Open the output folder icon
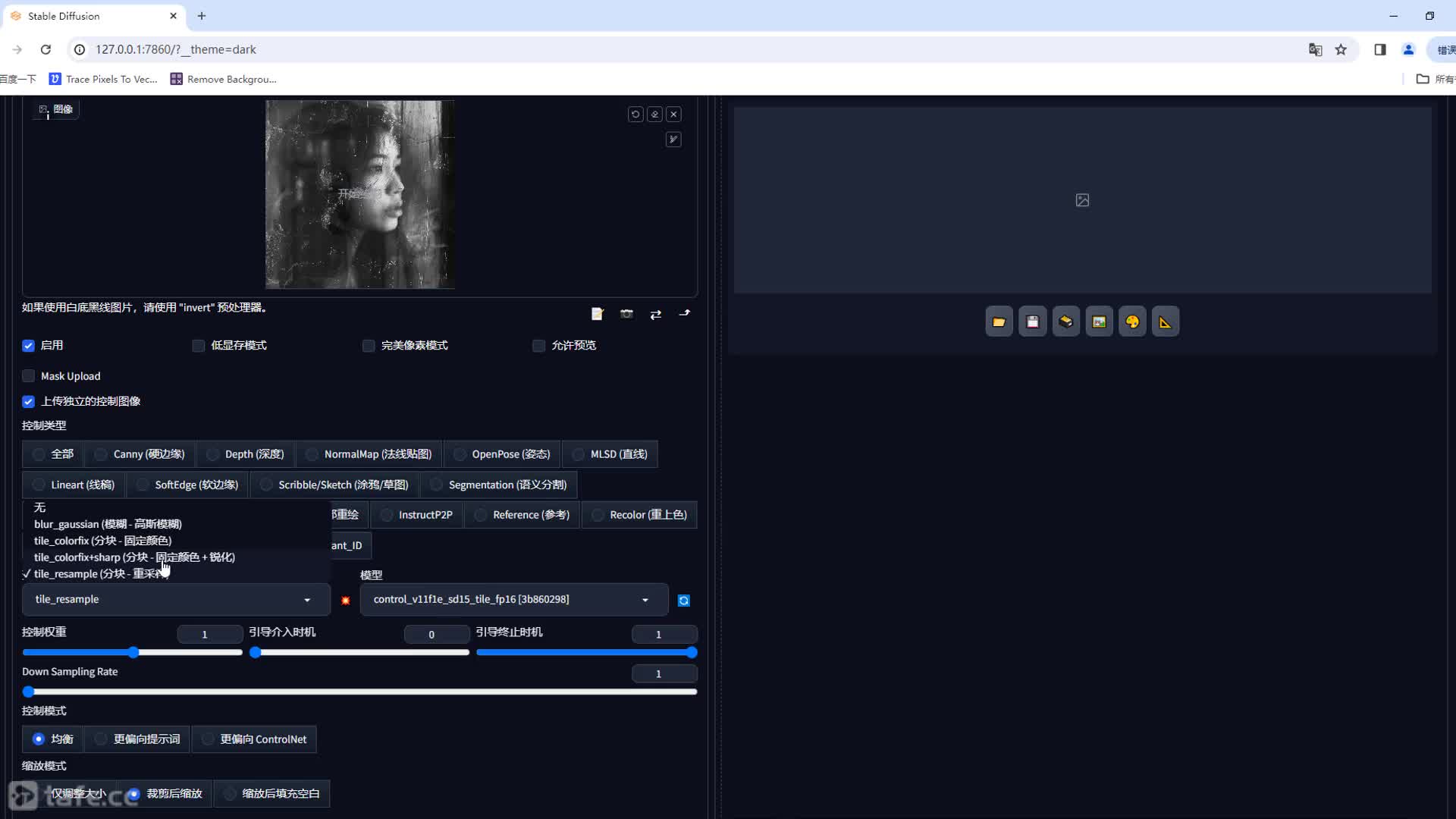The width and height of the screenshot is (1456, 819). [999, 322]
